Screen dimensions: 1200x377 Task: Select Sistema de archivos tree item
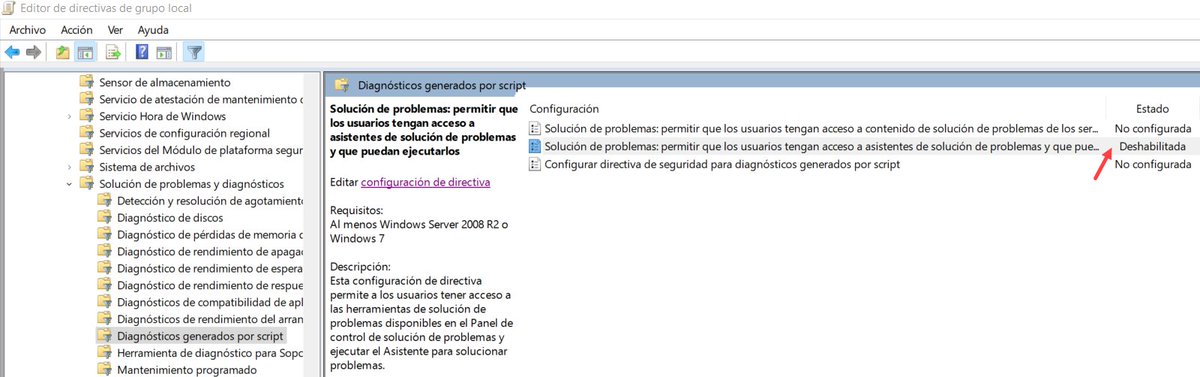point(147,167)
